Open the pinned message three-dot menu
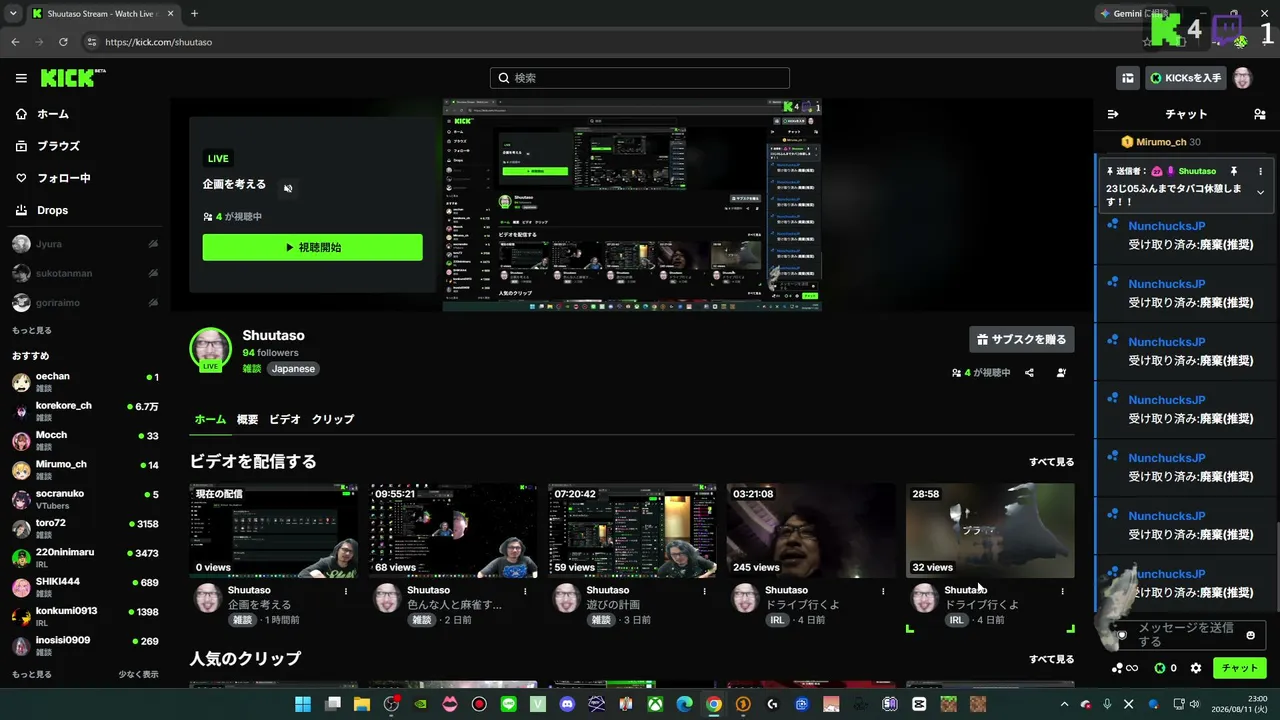The width and height of the screenshot is (1280, 720). point(1260,171)
